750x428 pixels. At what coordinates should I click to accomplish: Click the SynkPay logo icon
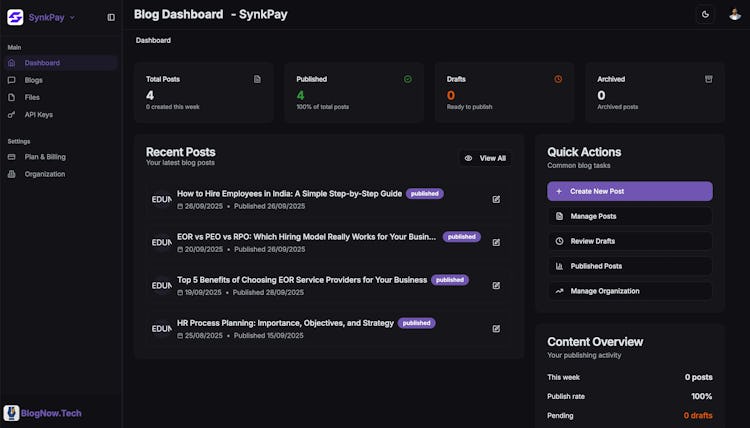15,17
